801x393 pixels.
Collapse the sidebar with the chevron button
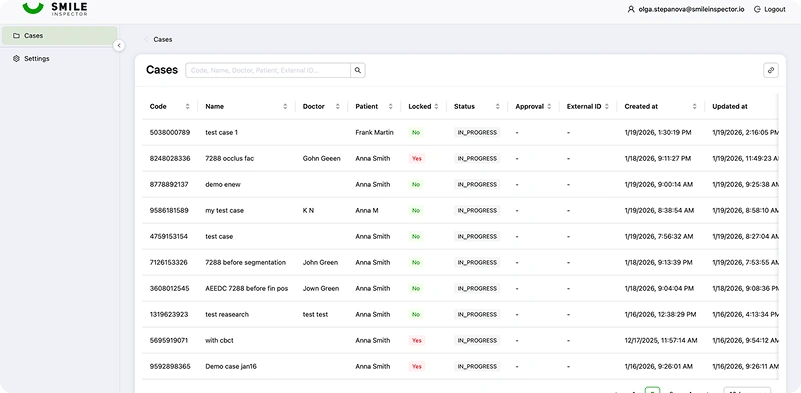[x=119, y=45]
